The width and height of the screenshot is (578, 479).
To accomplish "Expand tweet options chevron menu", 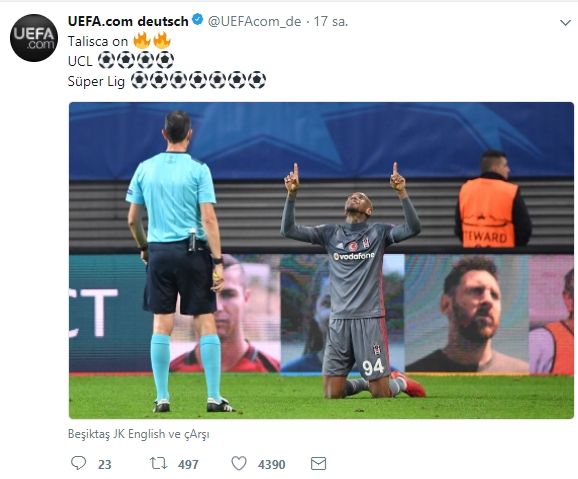I will click(565, 23).
